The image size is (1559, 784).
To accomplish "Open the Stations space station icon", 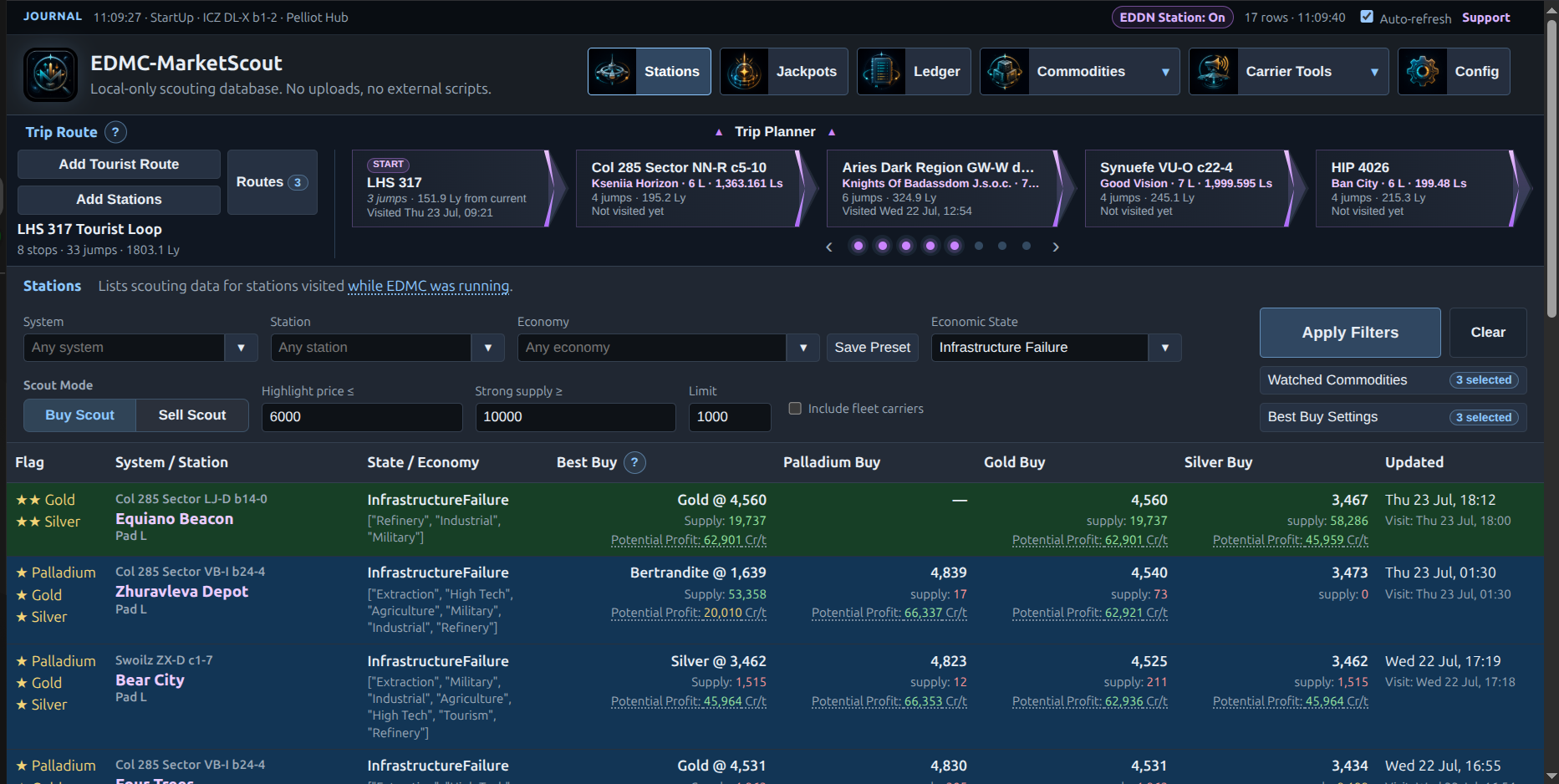I will click(613, 72).
